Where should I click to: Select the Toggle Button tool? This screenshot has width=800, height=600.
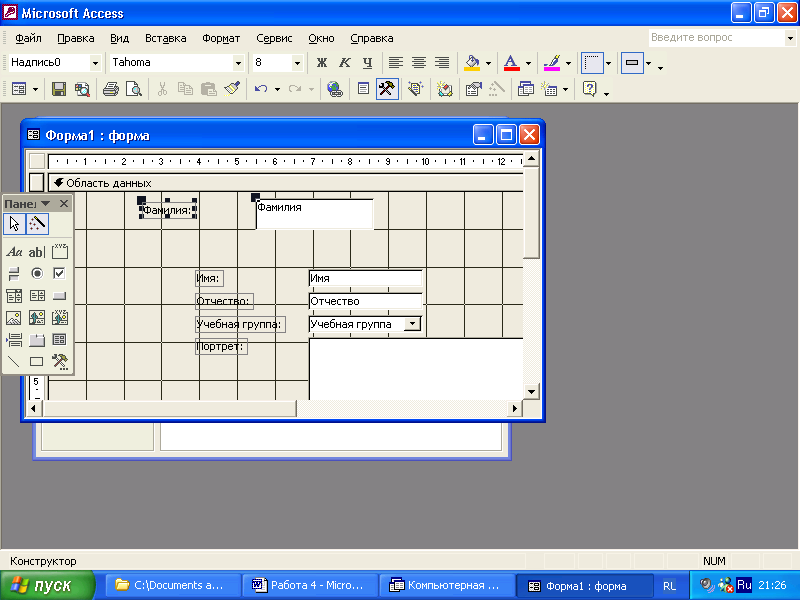(14, 274)
